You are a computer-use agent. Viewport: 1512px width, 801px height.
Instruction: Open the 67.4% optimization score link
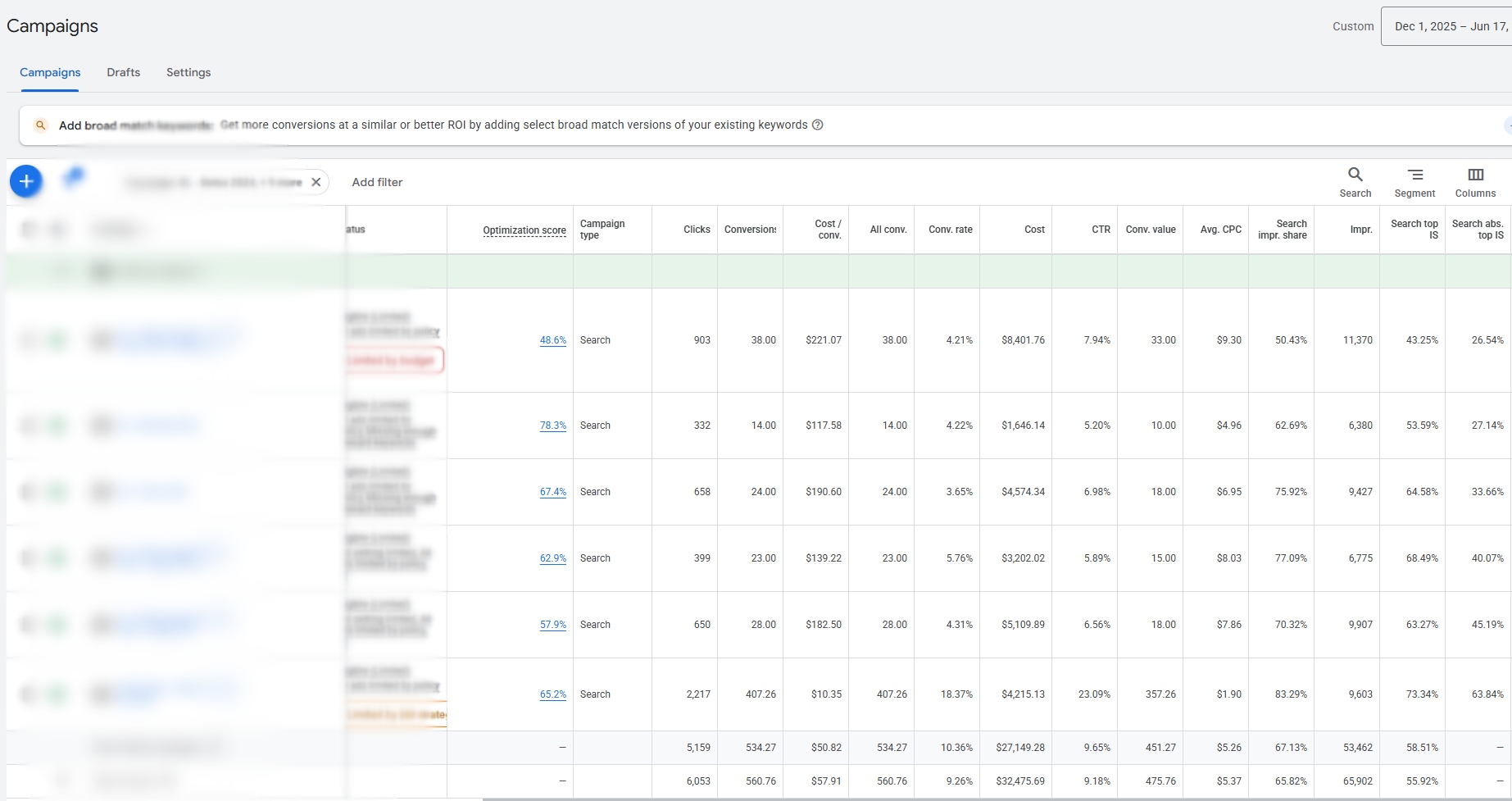tap(553, 492)
